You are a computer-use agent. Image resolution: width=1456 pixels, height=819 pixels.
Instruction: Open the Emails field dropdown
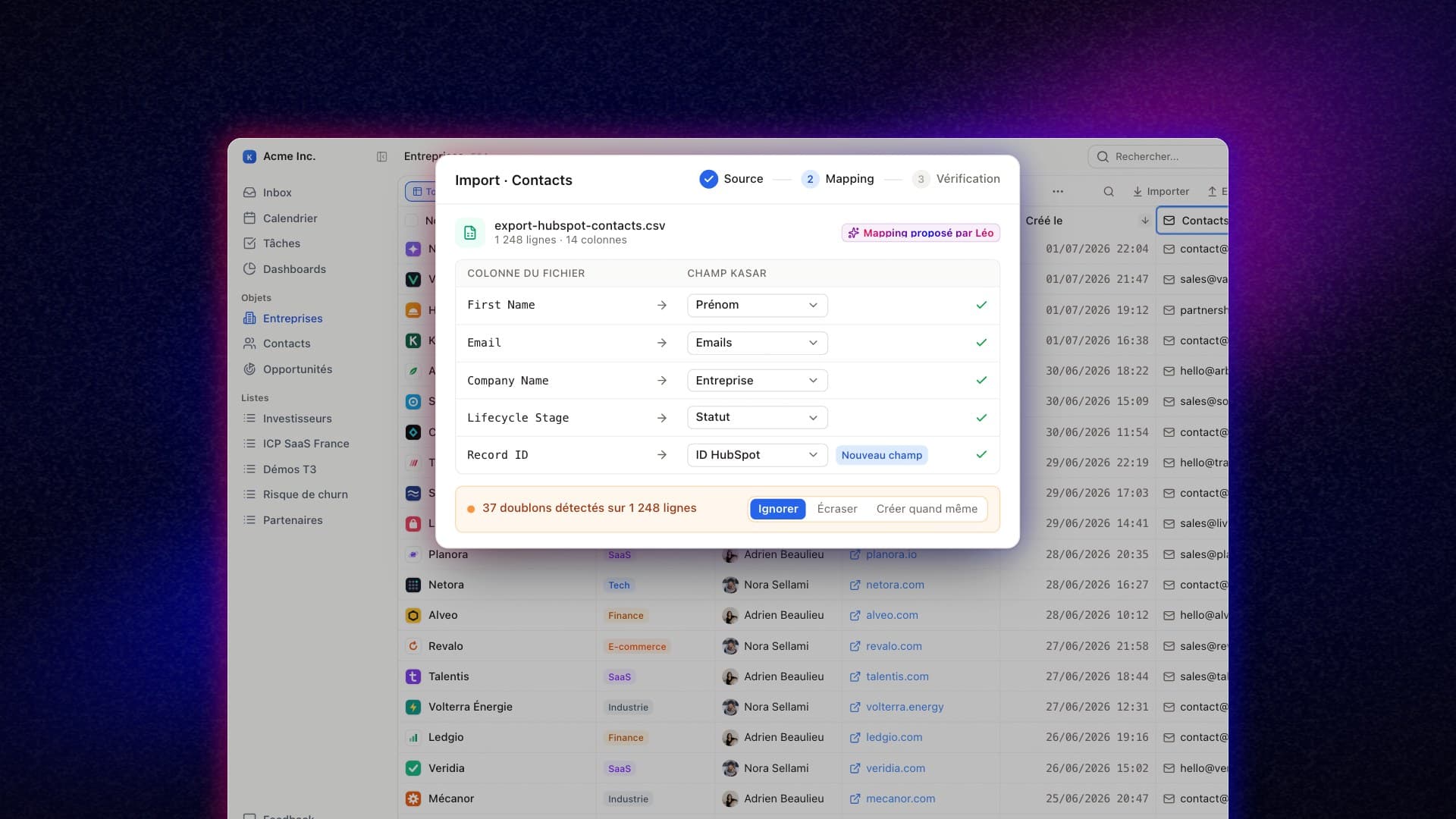[x=757, y=343]
